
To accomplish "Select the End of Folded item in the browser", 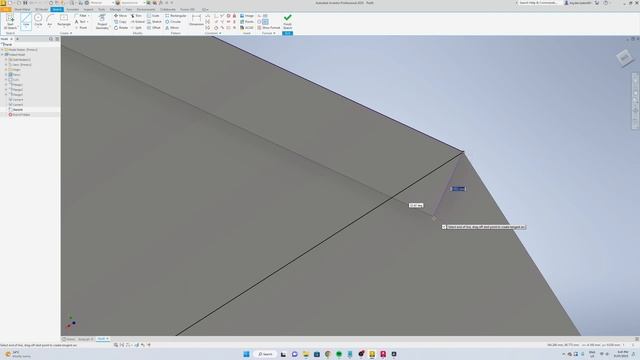I will pos(21,115).
